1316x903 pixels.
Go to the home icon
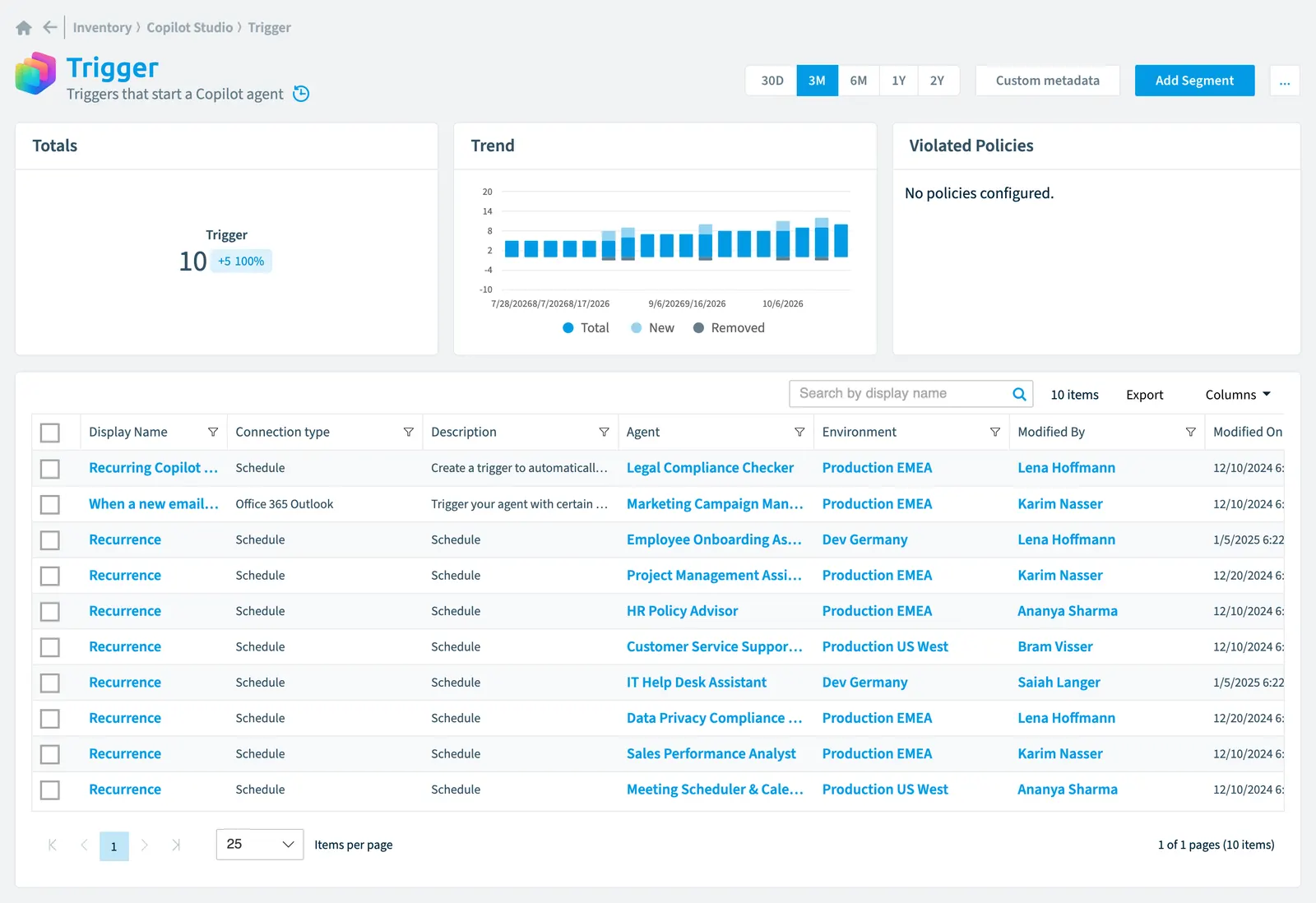click(24, 28)
